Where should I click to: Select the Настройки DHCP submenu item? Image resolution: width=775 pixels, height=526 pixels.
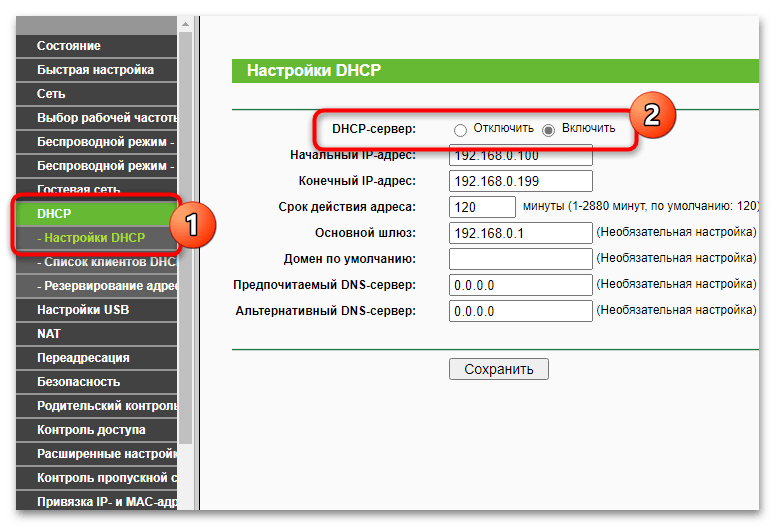point(96,238)
